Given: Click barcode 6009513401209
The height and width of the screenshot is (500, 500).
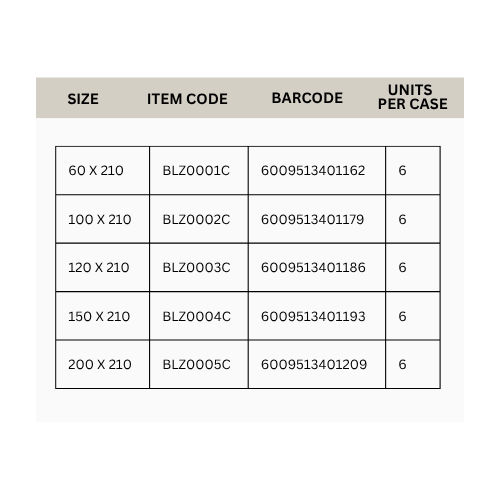Looking at the screenshot, I should [x=314, y=364].
